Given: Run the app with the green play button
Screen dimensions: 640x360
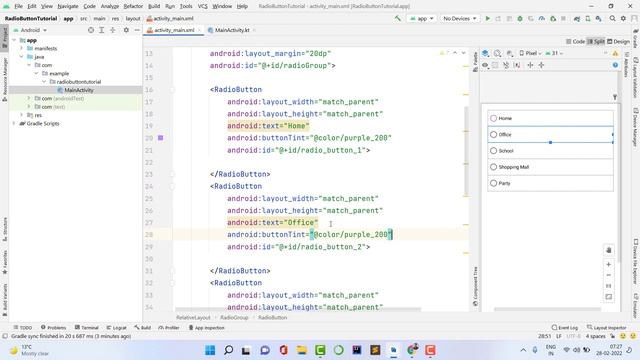Looking at the screenshot, I should click(487, 18).
